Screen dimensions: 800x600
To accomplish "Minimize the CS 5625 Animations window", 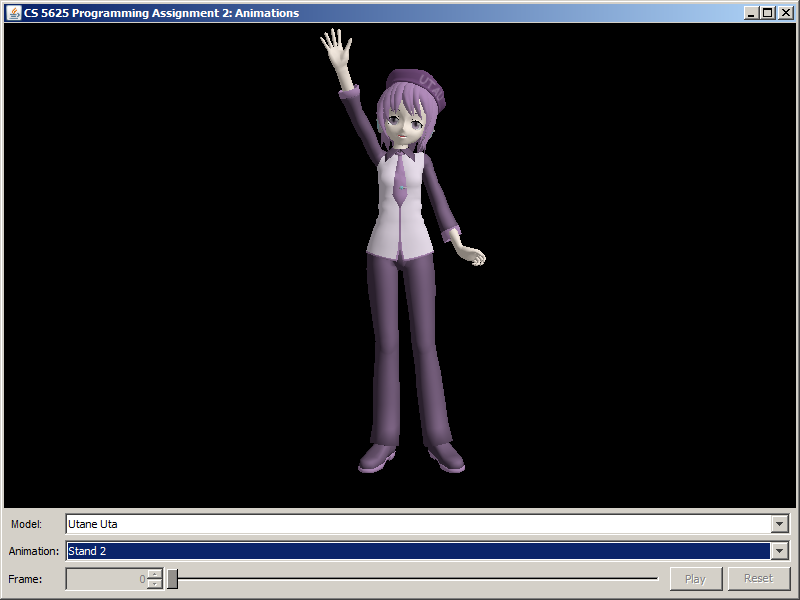I will coord(751,13).
